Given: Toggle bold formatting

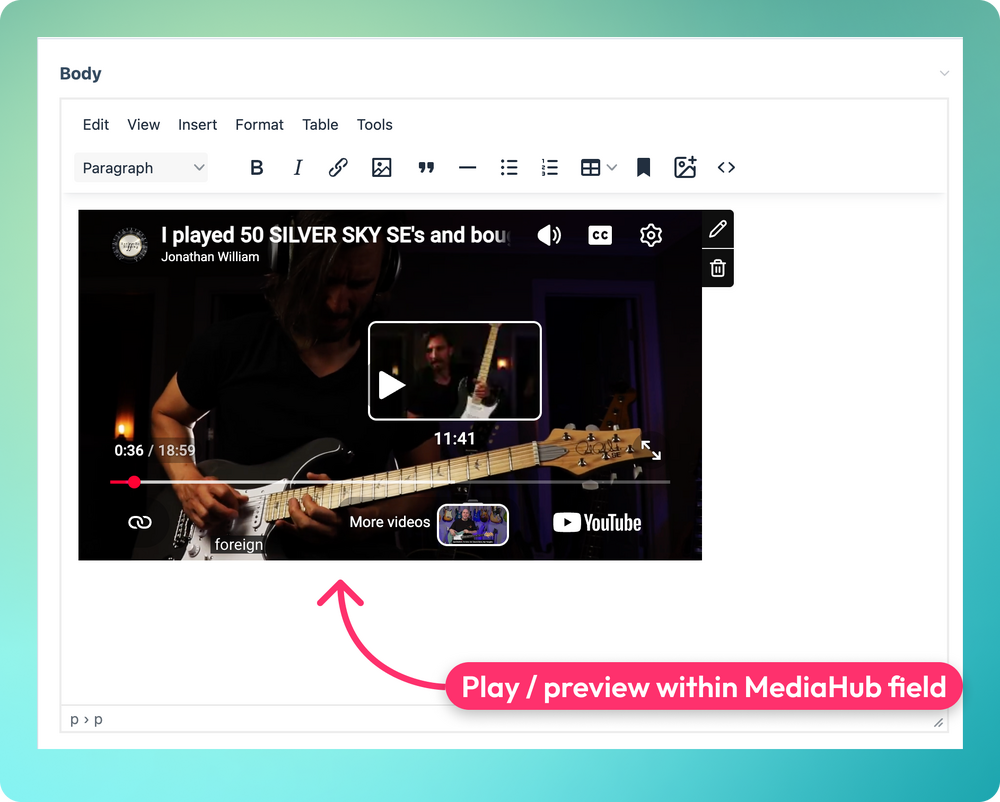Looking at the screenshot, I should [x=256, y=168].
